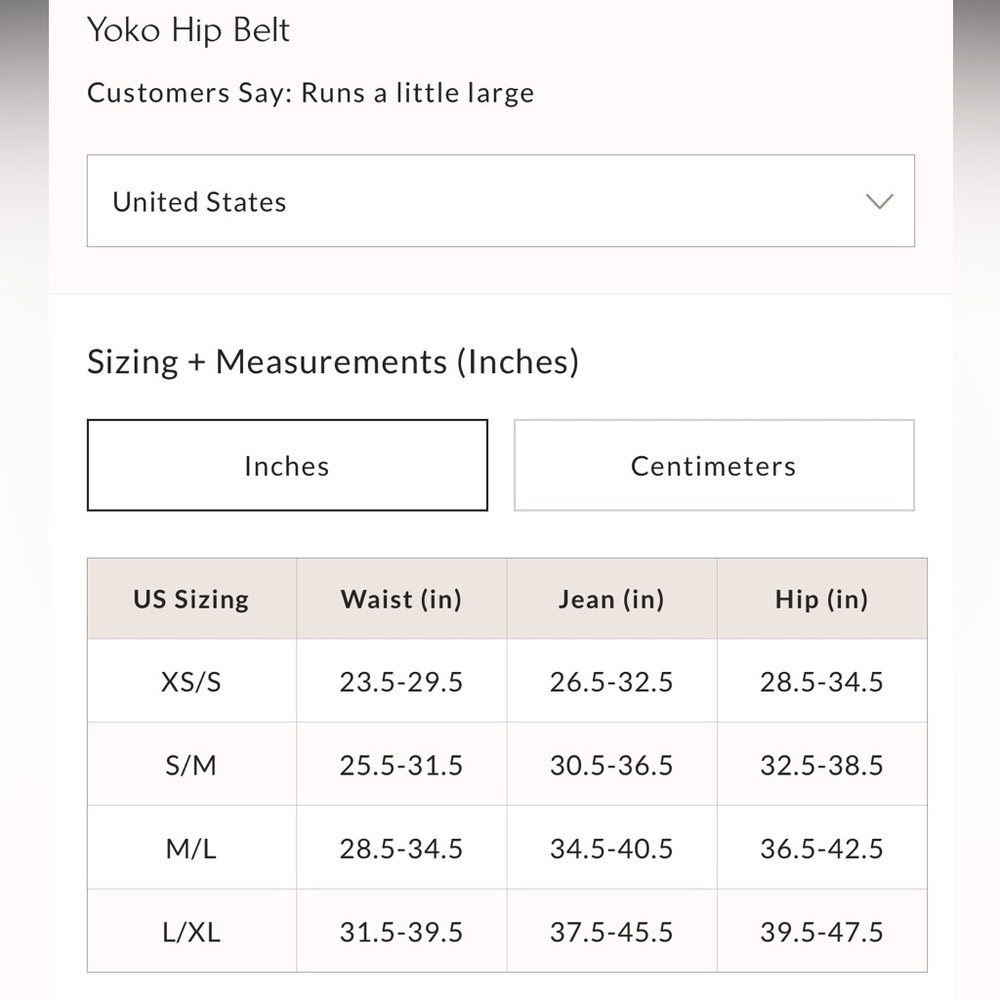Click 'Customers Say: Runs a little large'
The height and width of the screenshot is (1000, 1000).
click(311, 93)
